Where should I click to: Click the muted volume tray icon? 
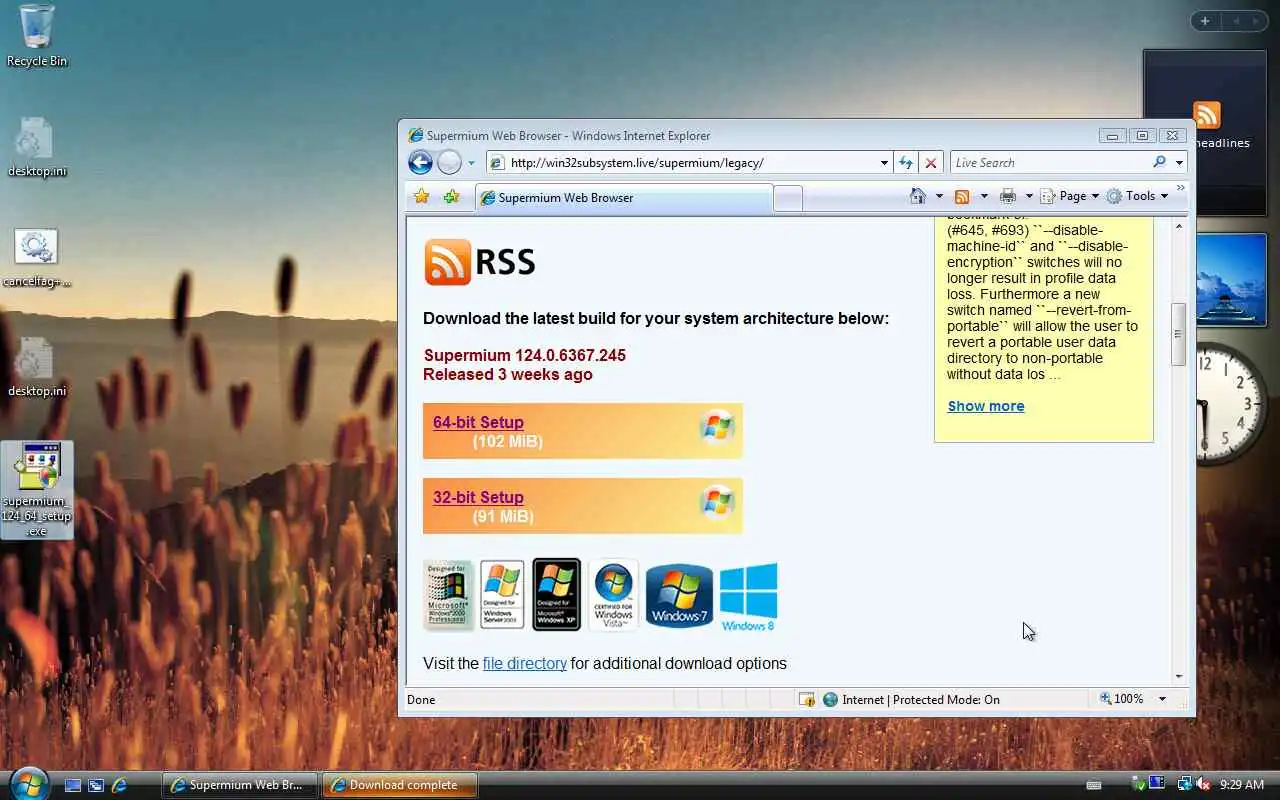pyautogui.click(x=1204, y=785)
